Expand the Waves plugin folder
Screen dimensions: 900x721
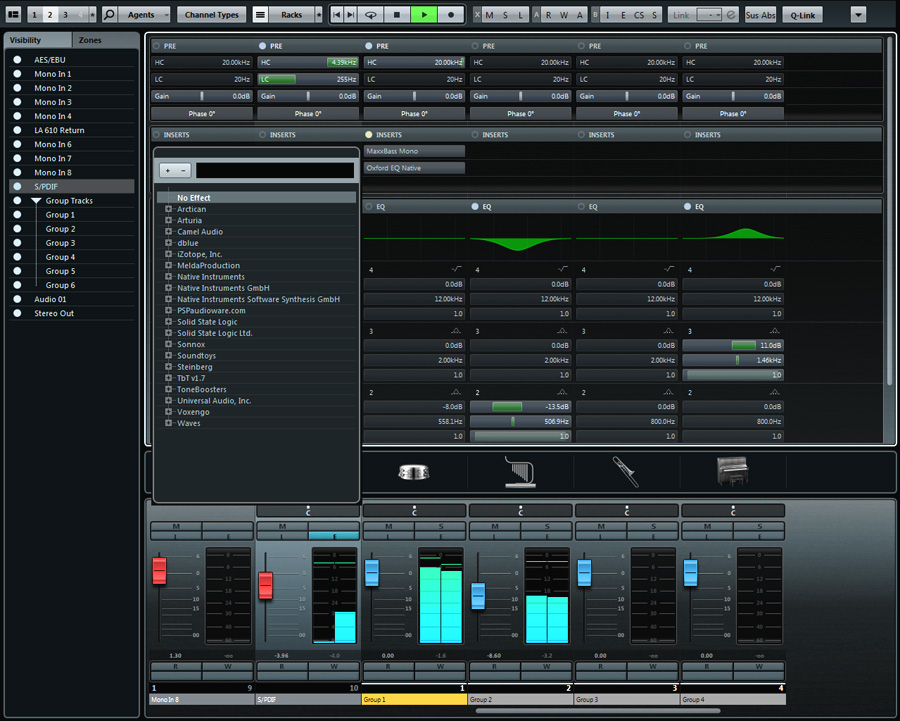pos(169,423)
